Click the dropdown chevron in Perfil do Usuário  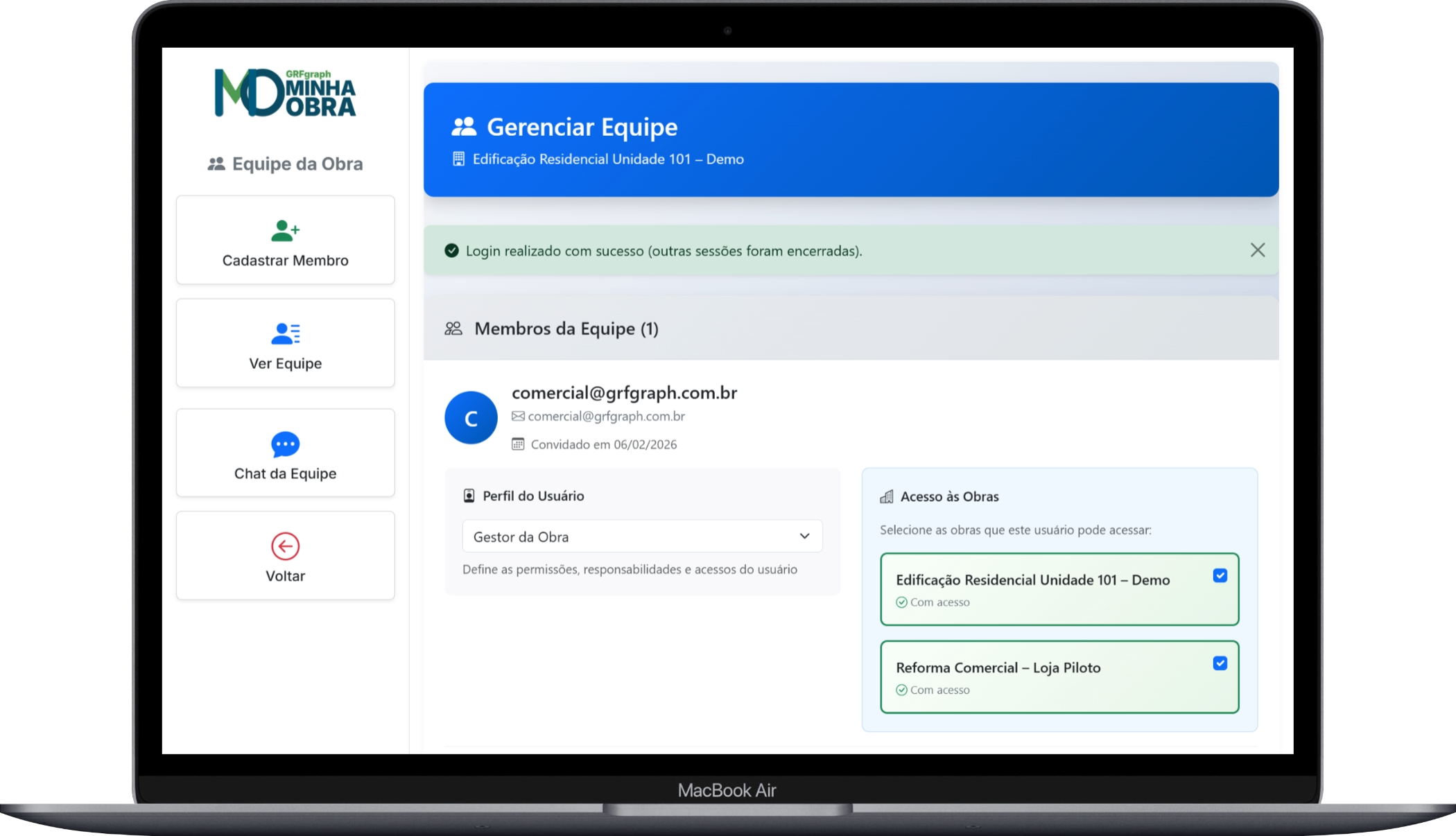click(804, 537)
